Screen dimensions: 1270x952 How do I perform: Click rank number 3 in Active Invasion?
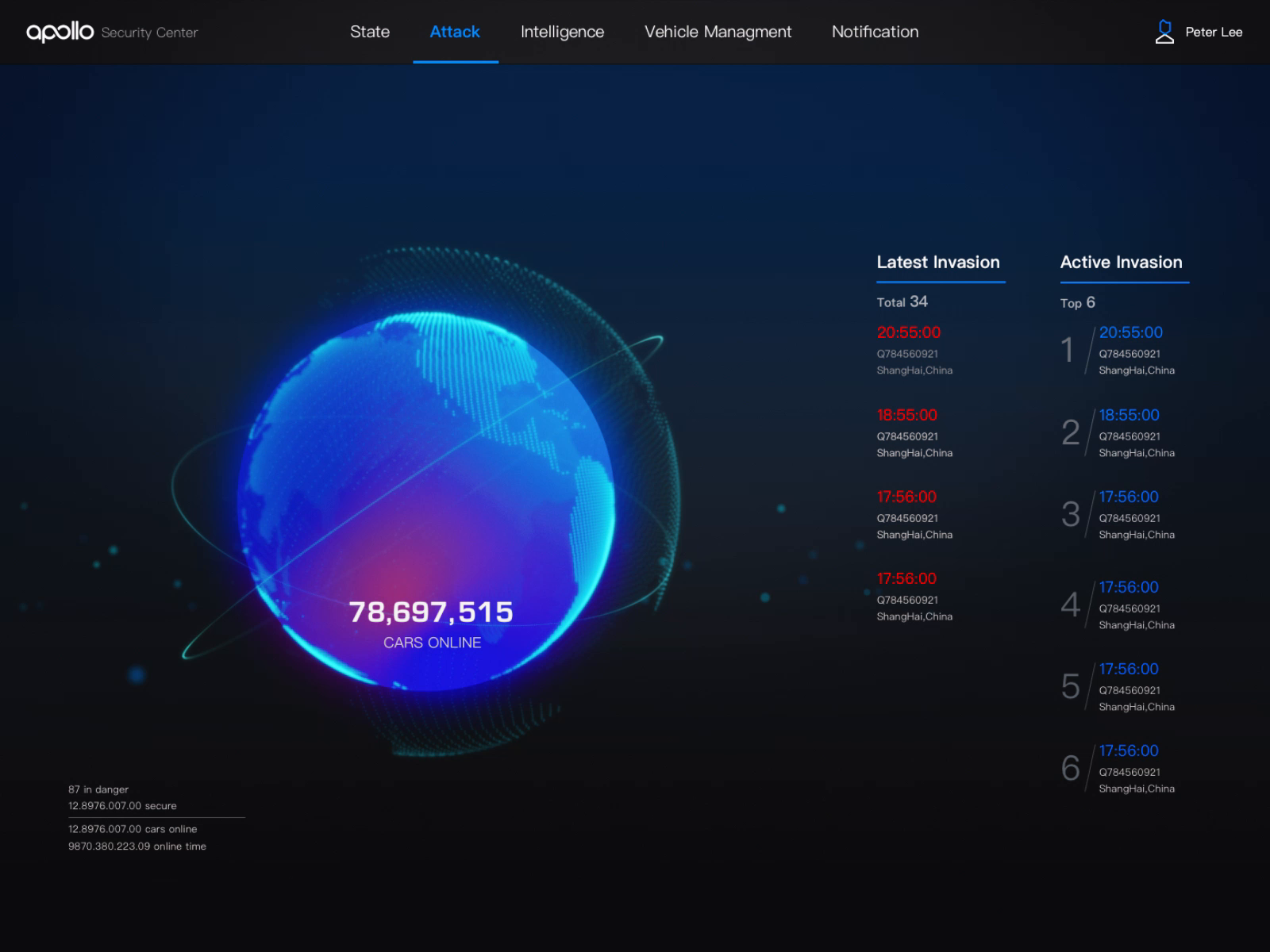pos(1071,514)
